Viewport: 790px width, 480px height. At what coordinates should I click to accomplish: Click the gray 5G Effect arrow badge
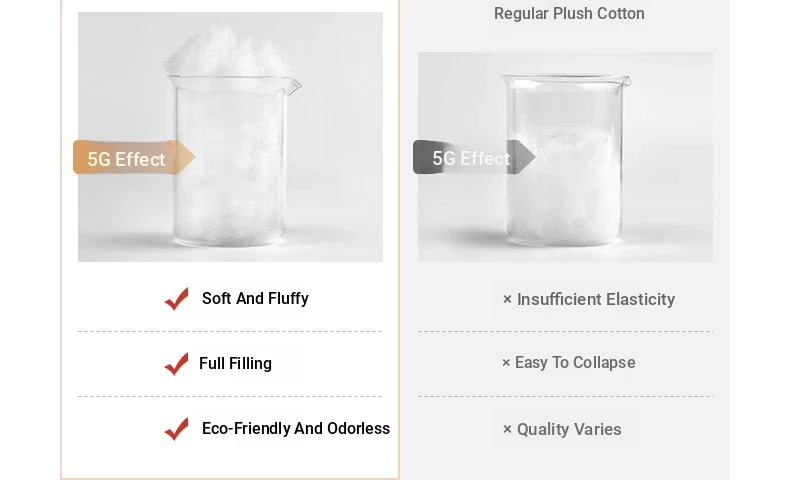click(474, 157)
